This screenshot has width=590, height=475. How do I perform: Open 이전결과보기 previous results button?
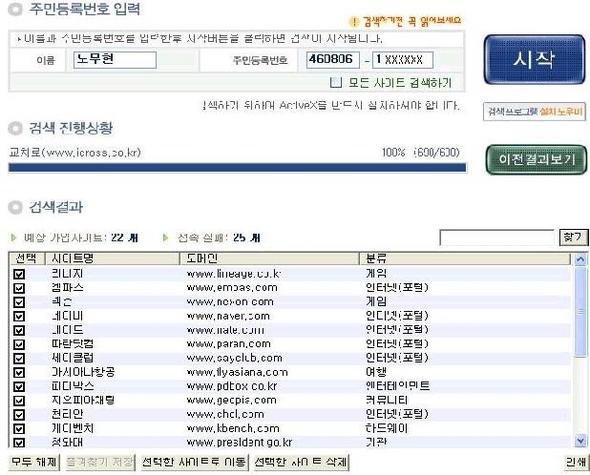click(x=537, y=160)
